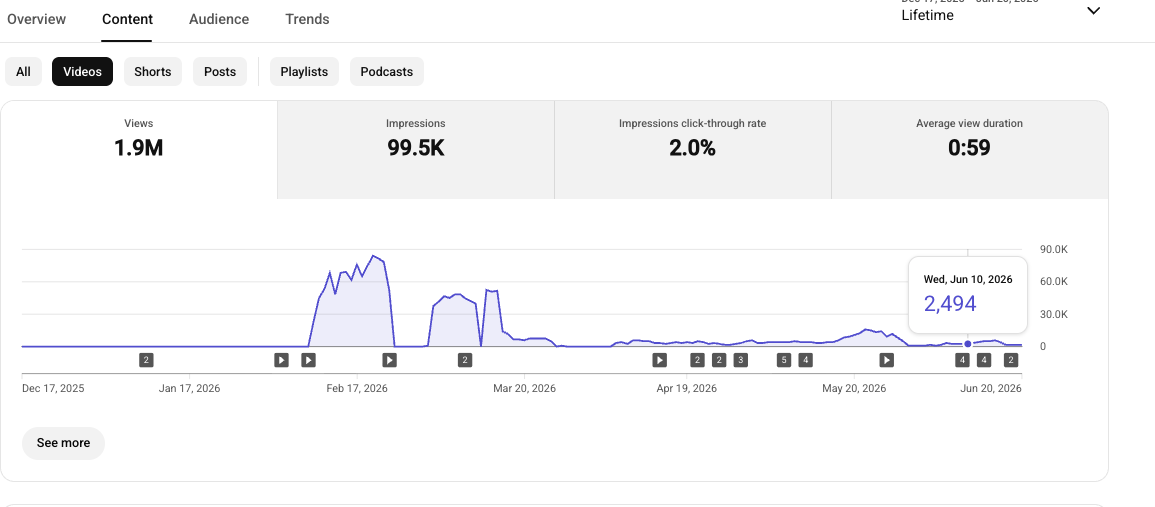Screen dimensions: 1155x507
Task: Click the 90.0K y-axis label
Action: (1053, 249)
